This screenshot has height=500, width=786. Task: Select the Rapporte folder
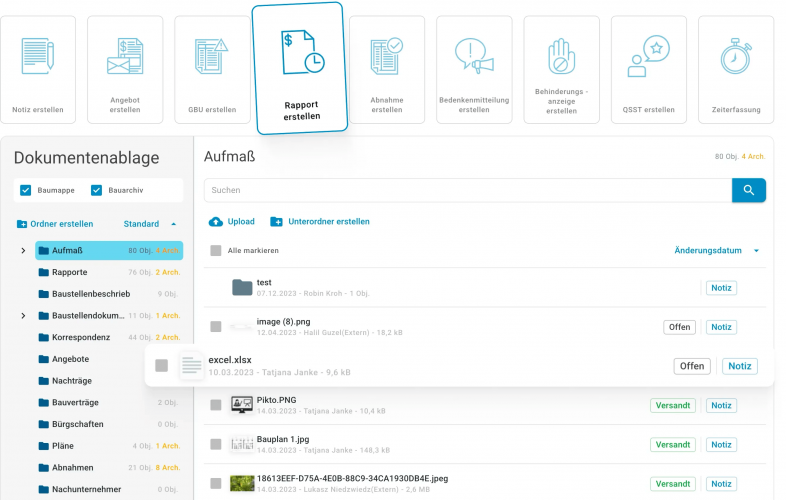tap(109, 272)
